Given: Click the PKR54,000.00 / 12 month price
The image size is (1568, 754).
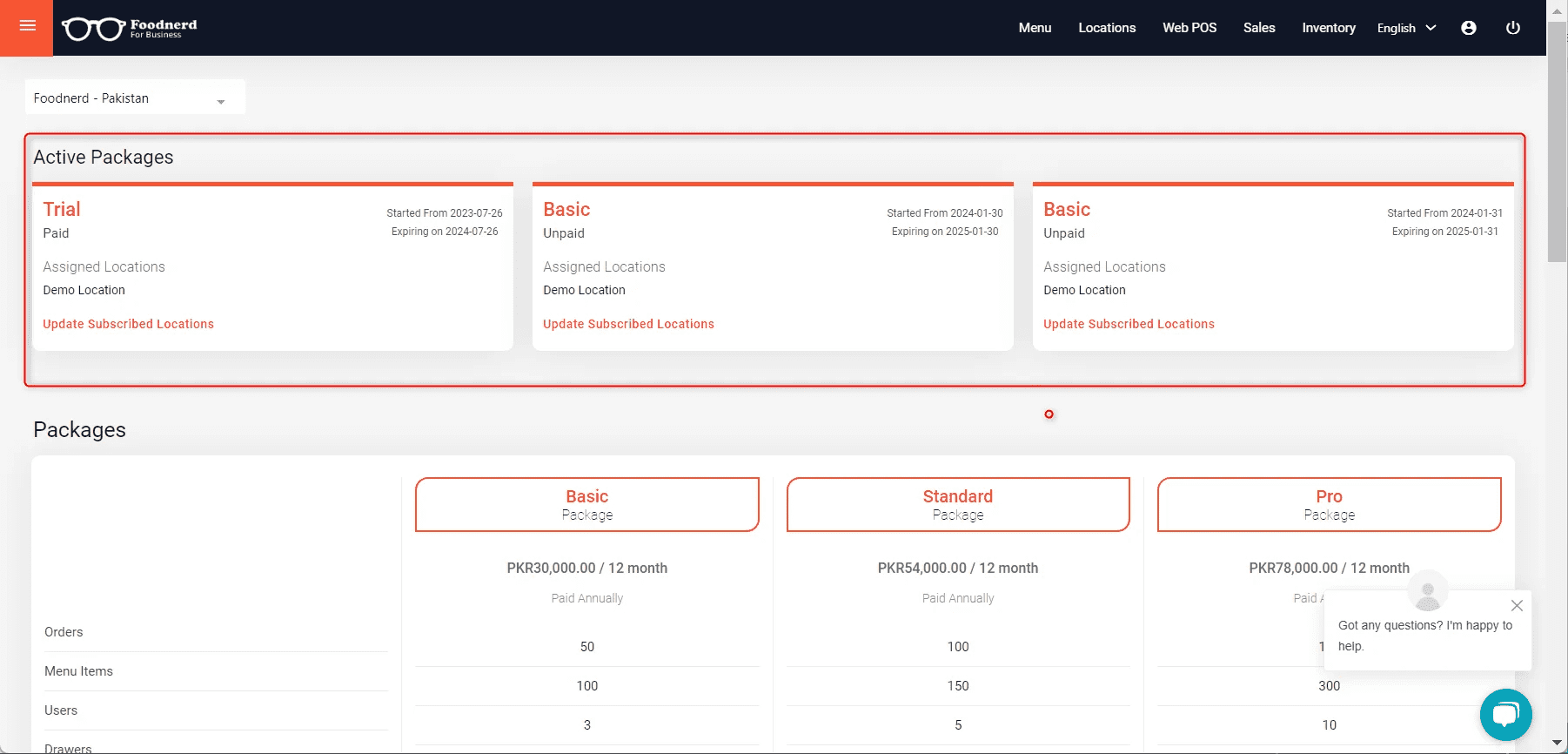Looking at the screenshot, I should (x=958, y=568).
